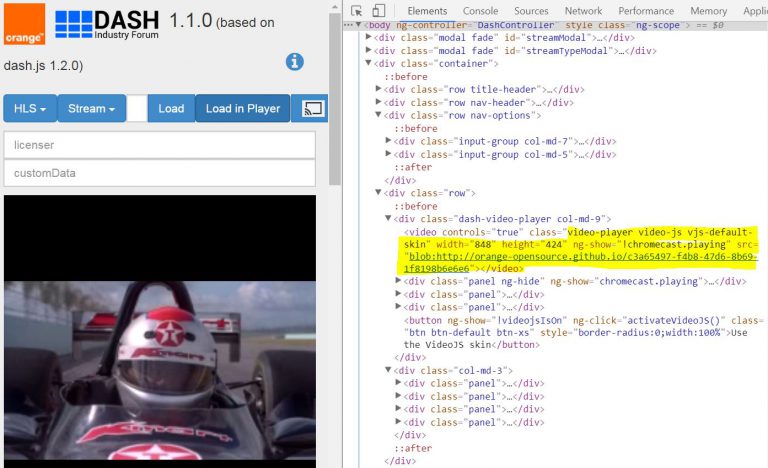The width and height of the screenshot is (768, 468).
Task: Go to the Sources tab
Action: tap(531, 11)
